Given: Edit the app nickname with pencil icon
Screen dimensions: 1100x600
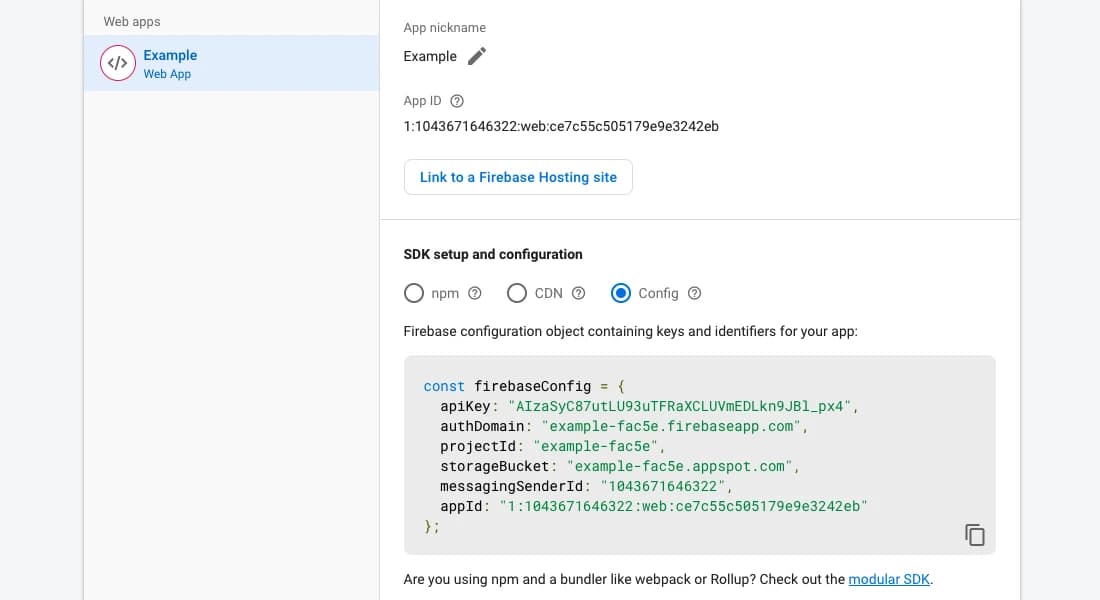Looking at the screenshot, I should tap(477, 56).
